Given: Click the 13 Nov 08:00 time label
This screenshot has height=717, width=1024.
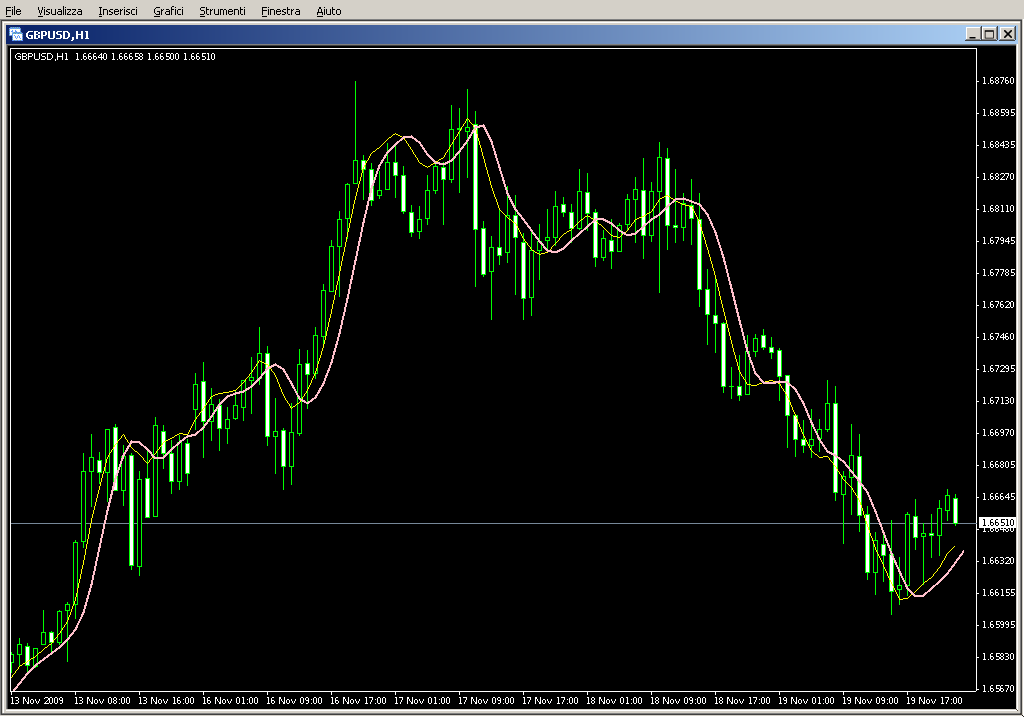Looking at the screenshot, I should click(x=102, y=701).
